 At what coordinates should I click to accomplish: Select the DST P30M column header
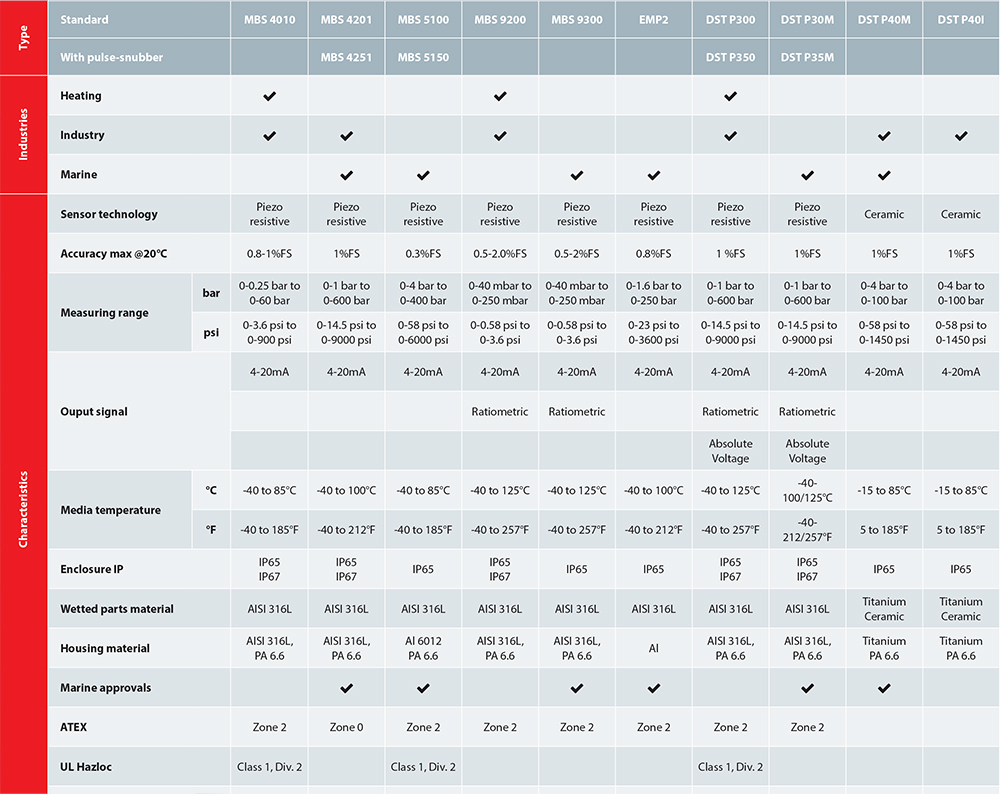tap(807, 19)
